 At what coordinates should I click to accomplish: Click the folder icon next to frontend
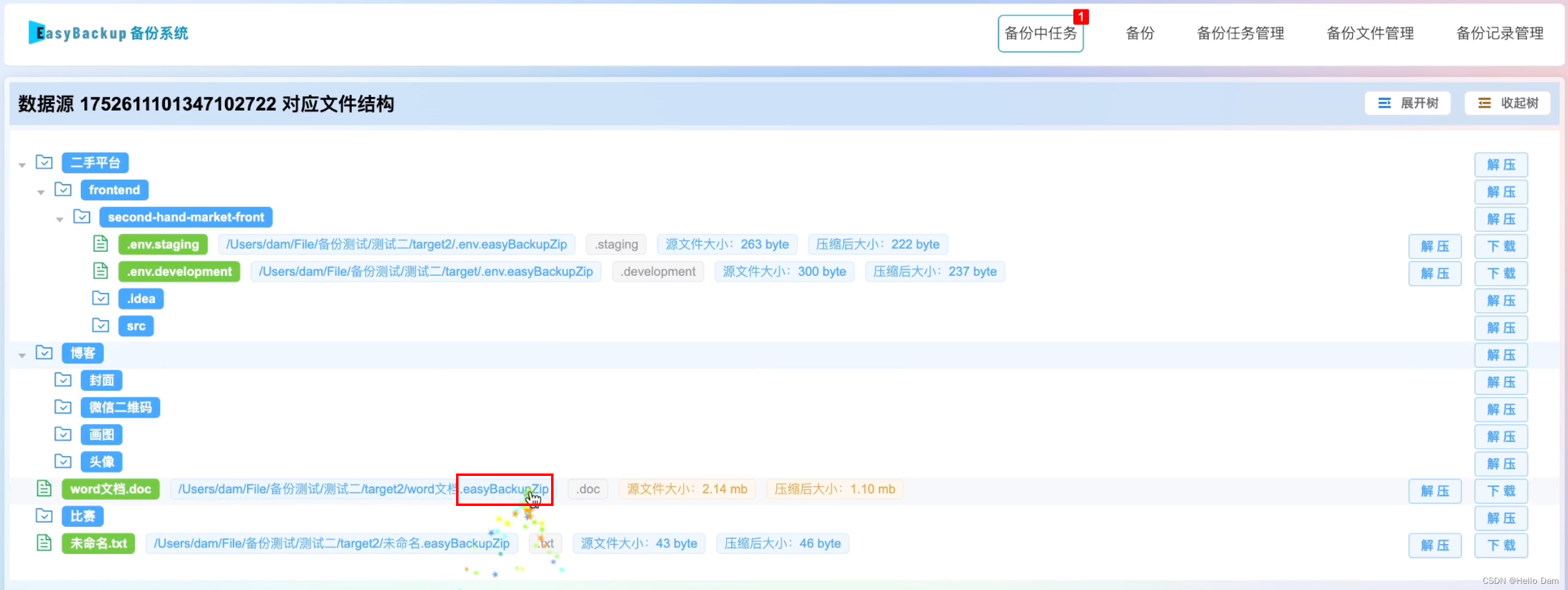tap(63, 190)
